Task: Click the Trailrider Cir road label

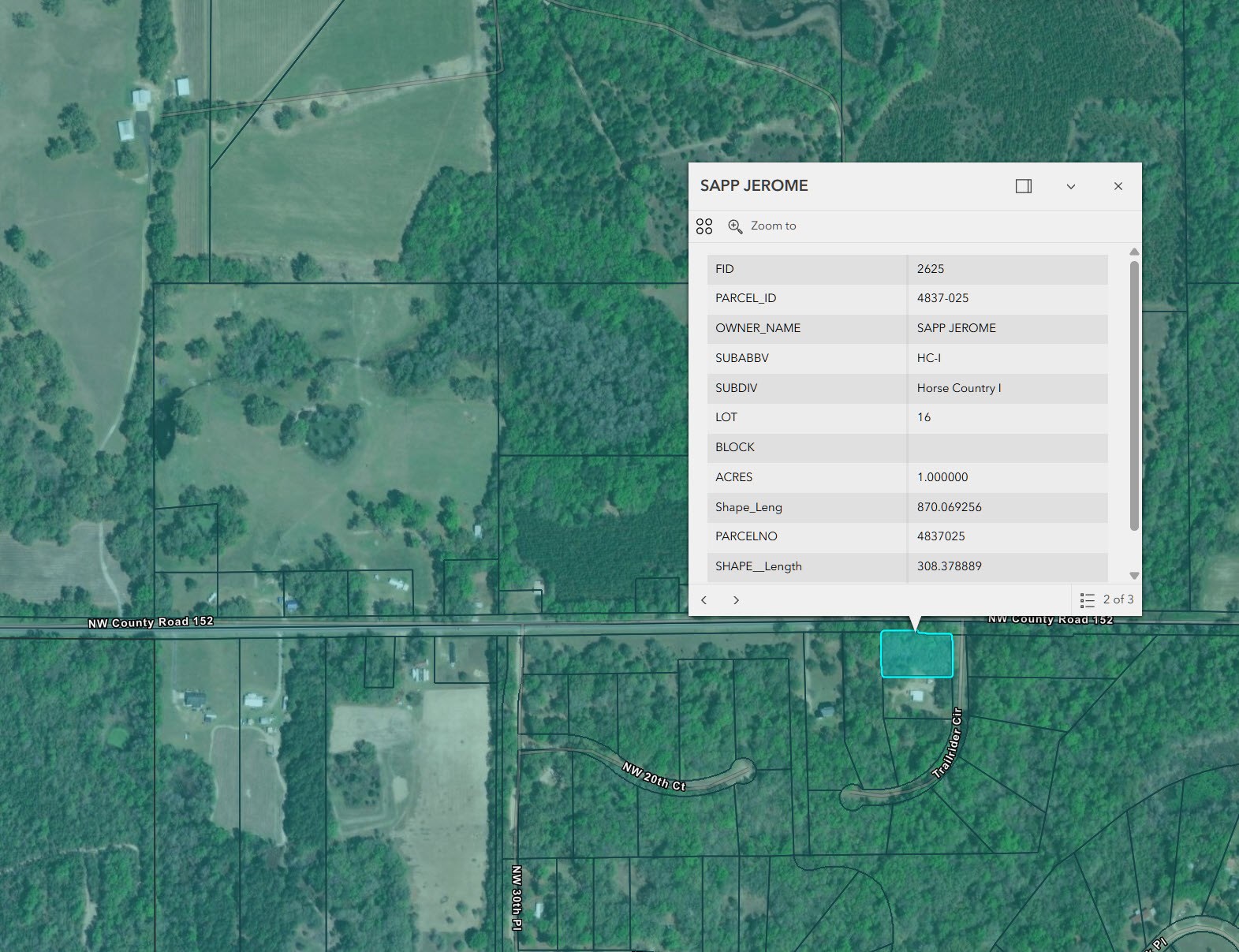Action: click(948, 744)
